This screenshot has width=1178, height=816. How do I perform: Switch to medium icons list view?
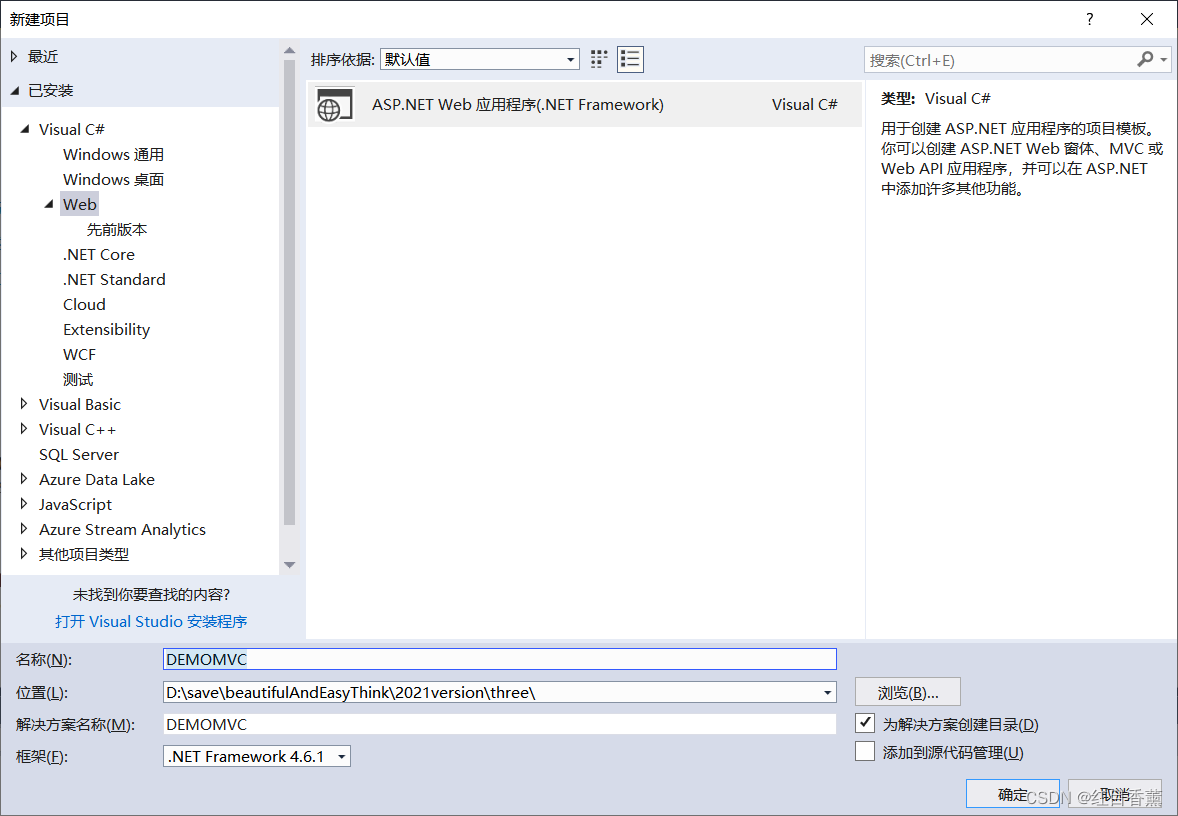pos(630,59)
